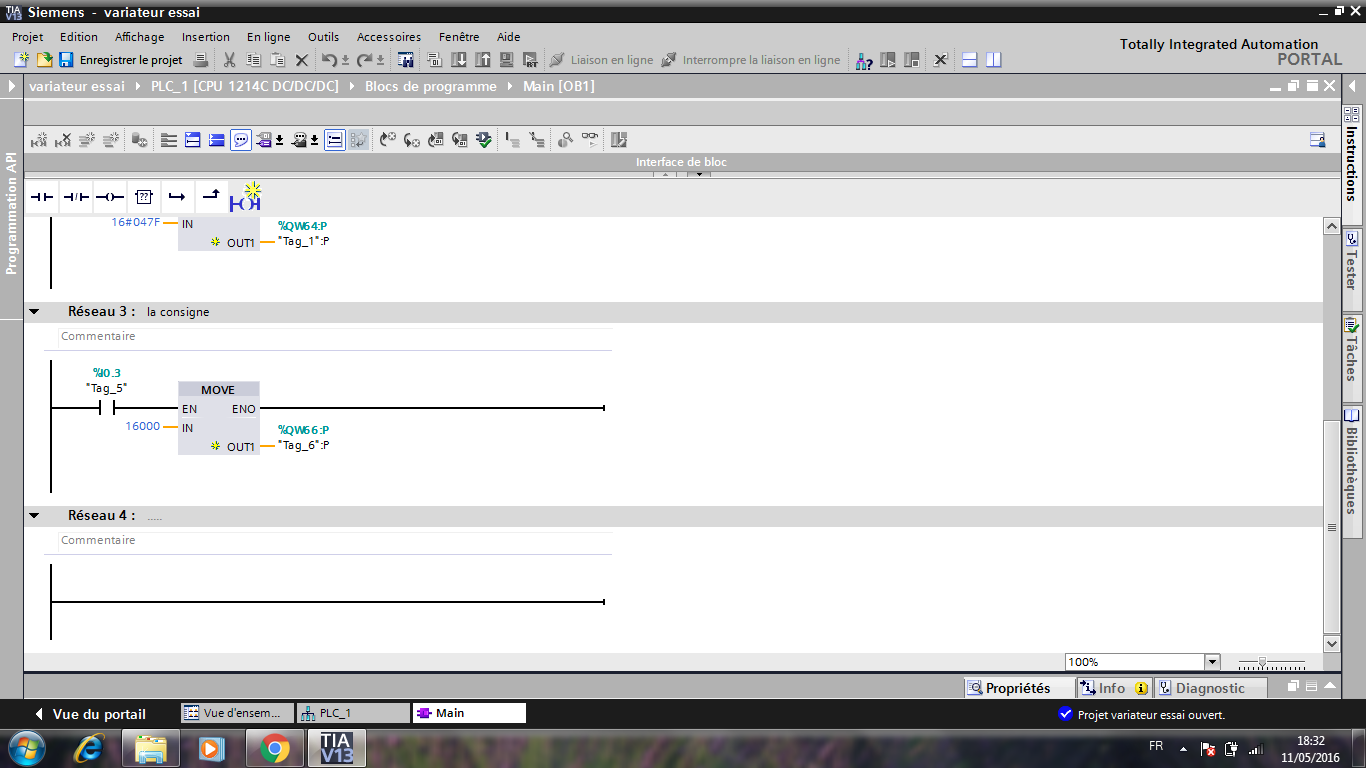Viewport: 1366px width, 768px height.
Task: Open the Vue d'ensemble editor button
Action: [238, 713]
